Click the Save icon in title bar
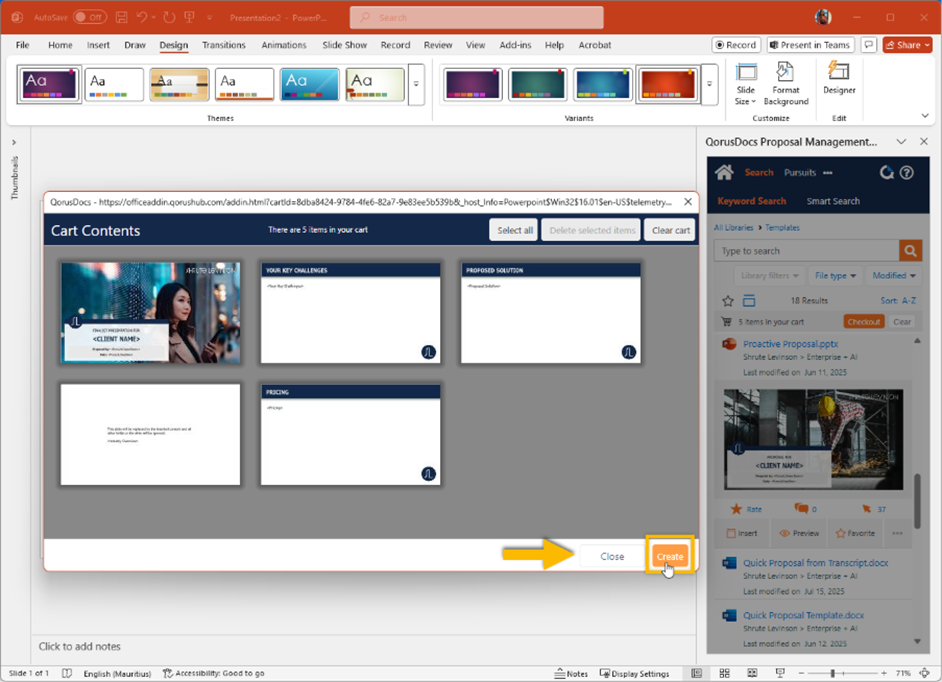 (x=121, y=17)
